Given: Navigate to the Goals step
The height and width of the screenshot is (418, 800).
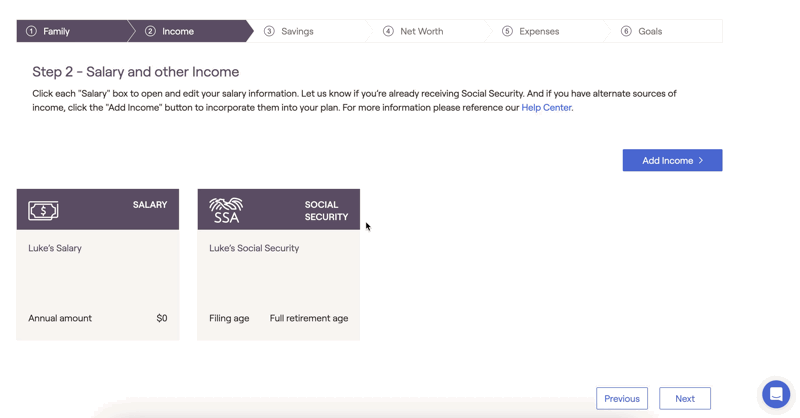Looking at the screenshot, I should point(663,31).
